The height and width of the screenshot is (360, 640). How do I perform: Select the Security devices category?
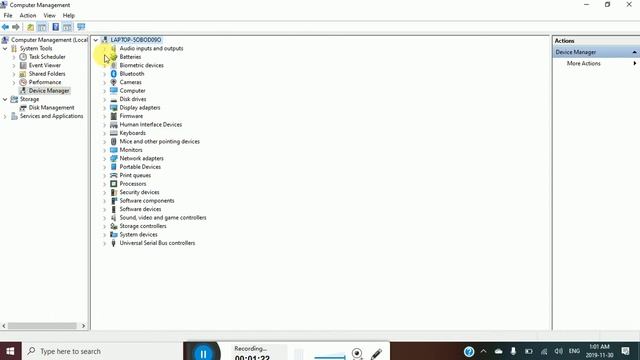139,192
